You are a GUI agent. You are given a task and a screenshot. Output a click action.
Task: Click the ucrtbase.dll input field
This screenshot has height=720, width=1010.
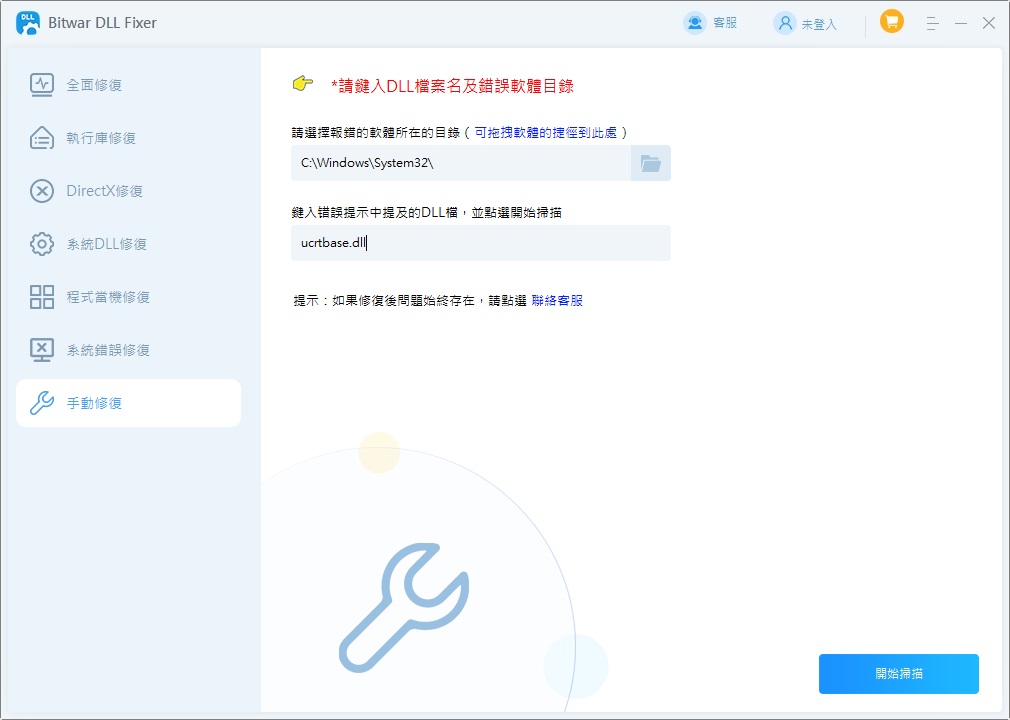pyautogui.click(x=480, y=243)
